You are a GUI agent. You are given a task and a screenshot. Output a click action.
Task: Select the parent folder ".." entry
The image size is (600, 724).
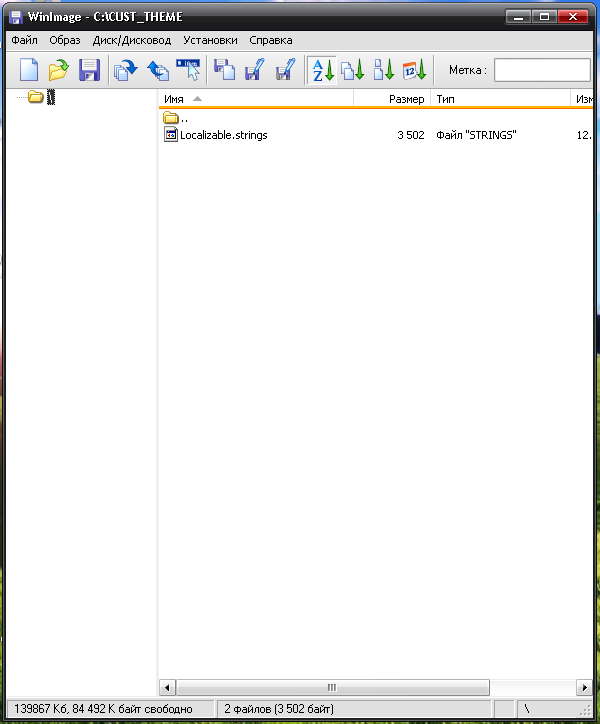click(176, 118)
